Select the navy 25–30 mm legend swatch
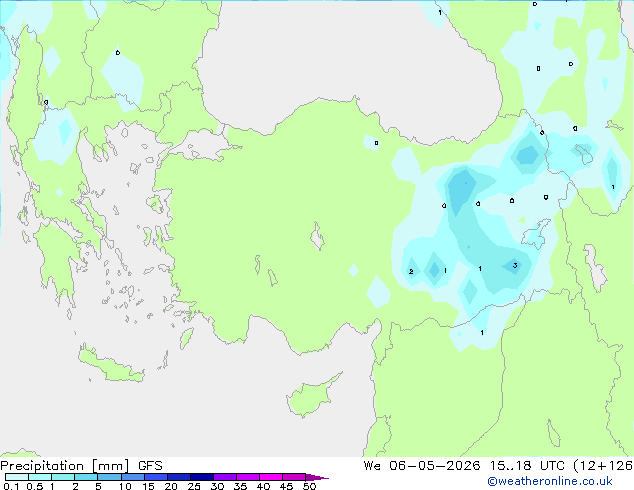This screenshot has height=490, width=634. pyautogui.click(x=202, y=477)
